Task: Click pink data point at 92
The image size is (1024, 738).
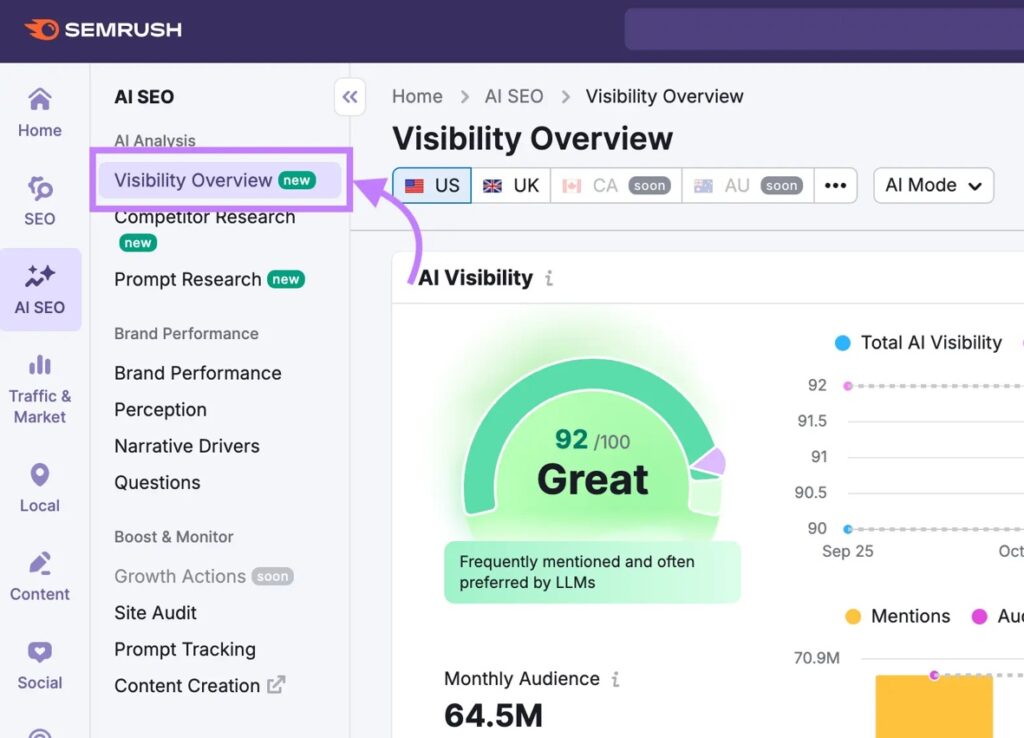Action: tap(848, 386)
